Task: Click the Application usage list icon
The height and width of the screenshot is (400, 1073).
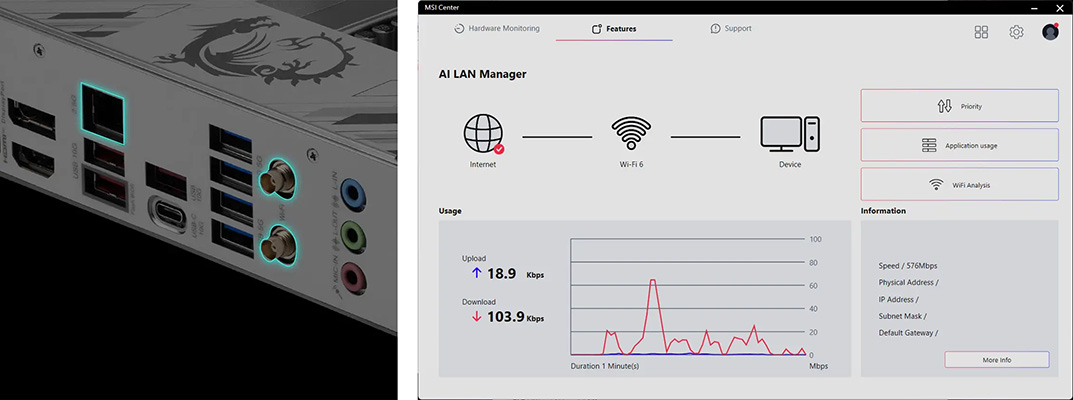Action: [x=929, y=146]
